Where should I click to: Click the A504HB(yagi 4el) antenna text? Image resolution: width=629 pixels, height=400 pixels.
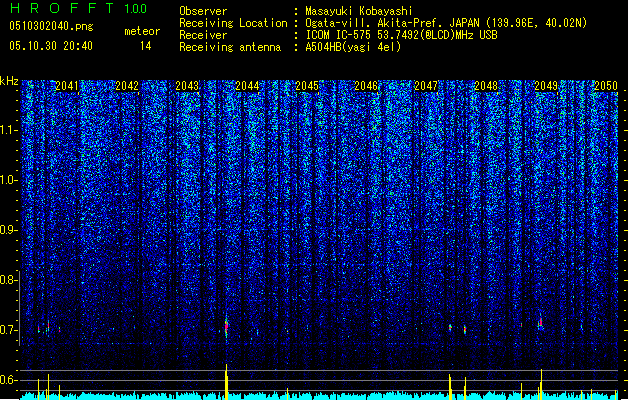353,47
